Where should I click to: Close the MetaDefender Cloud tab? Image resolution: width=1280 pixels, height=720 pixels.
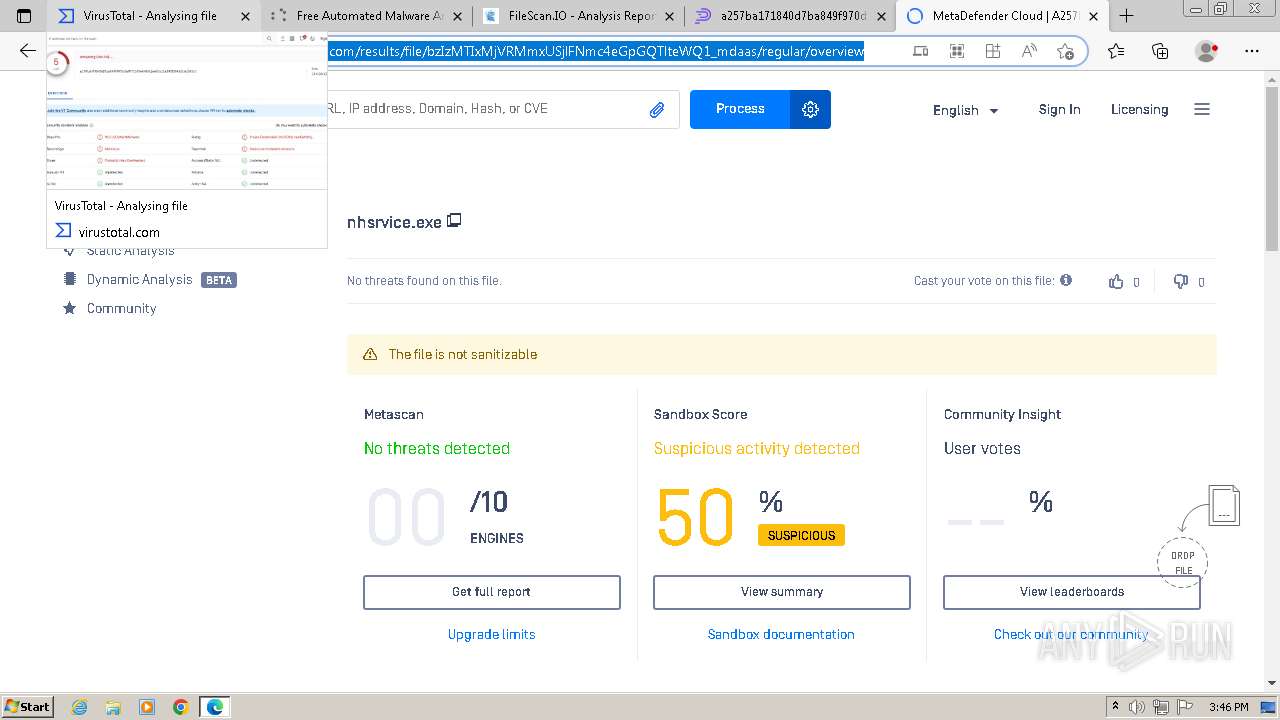tap(1093, 16)
